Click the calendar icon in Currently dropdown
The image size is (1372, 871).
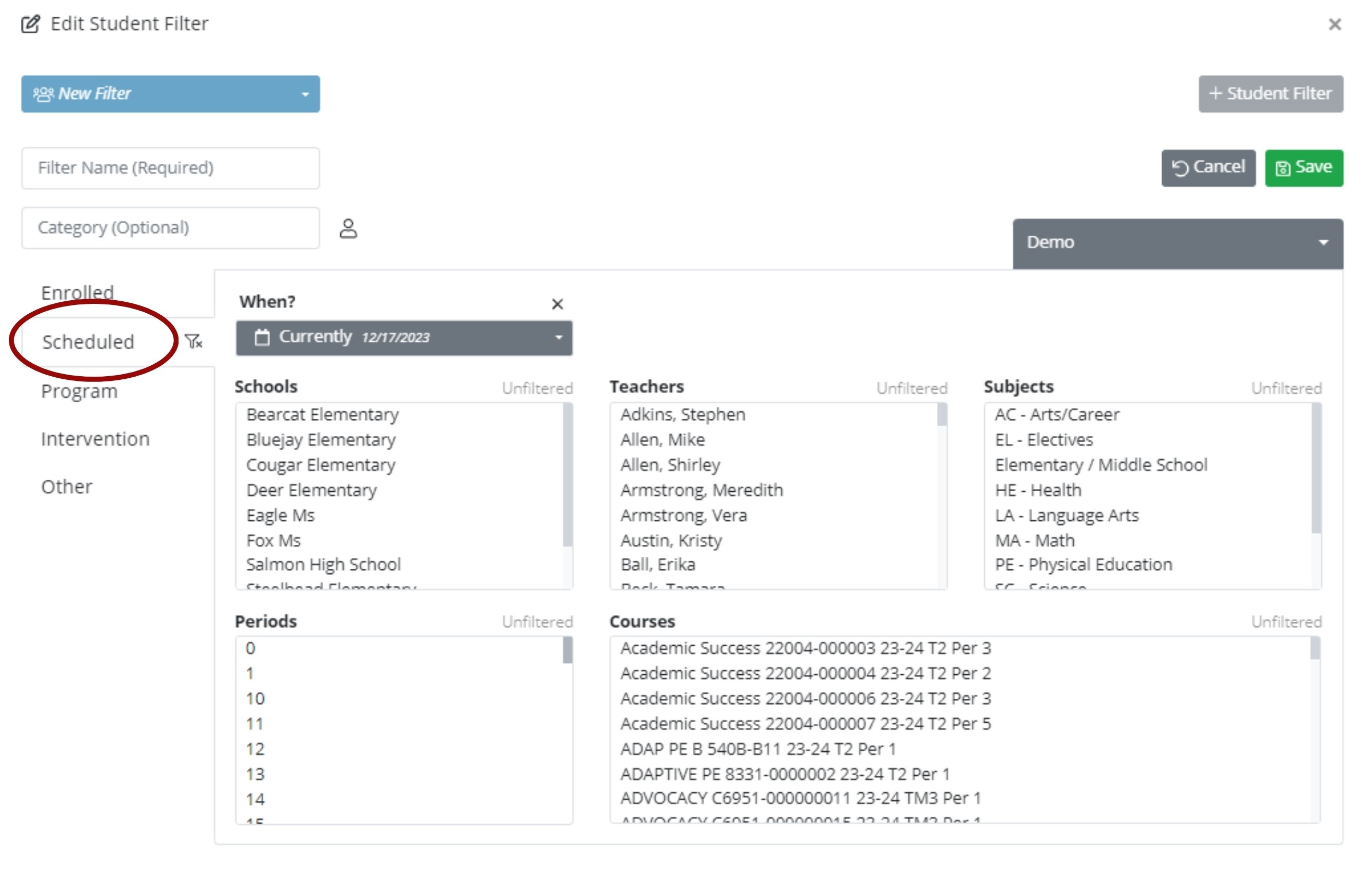(x=262, y=337)
